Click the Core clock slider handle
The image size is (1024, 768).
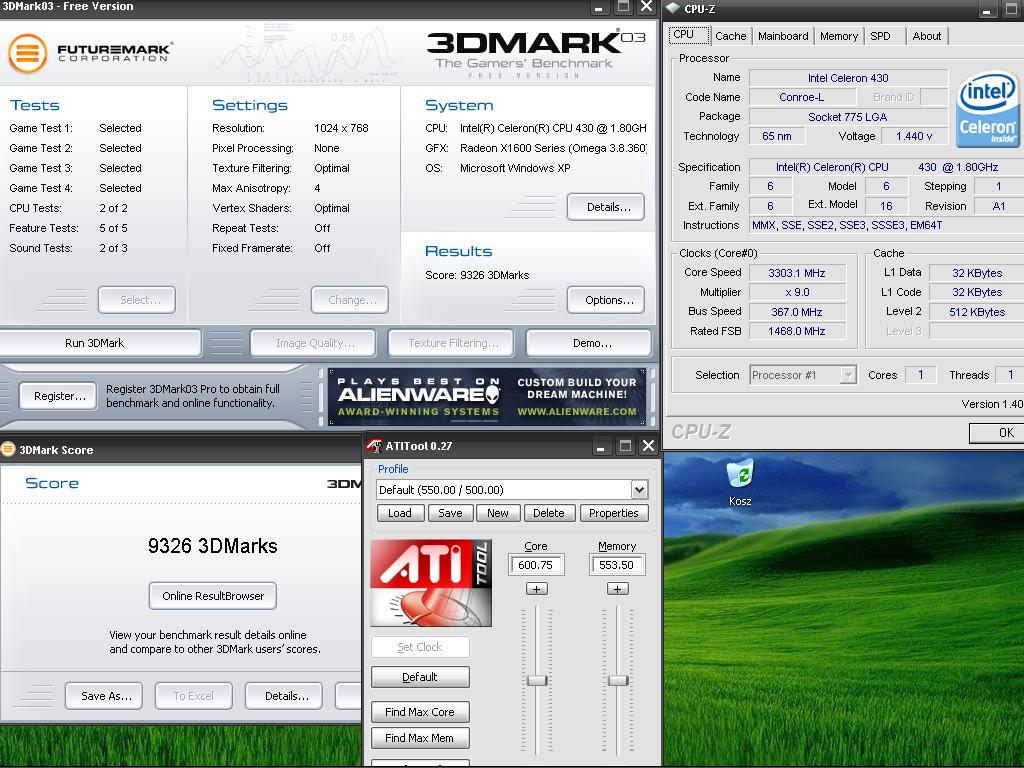pos(537,680)
